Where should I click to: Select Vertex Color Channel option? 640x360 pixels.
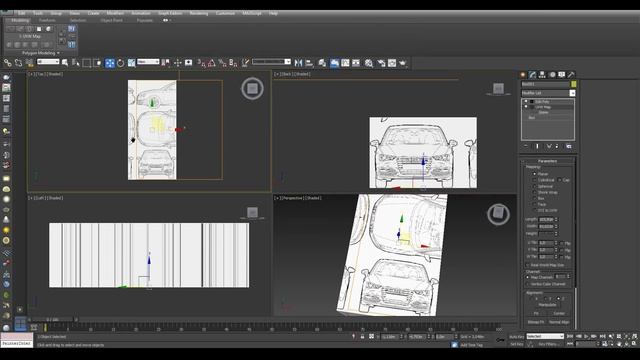[x=528, y=284]
